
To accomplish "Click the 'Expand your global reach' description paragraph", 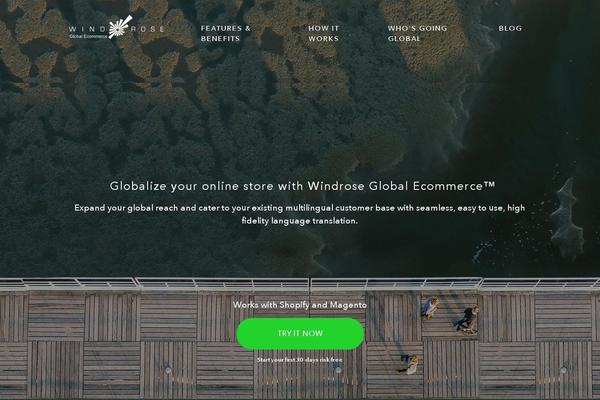I will (300, 214).
